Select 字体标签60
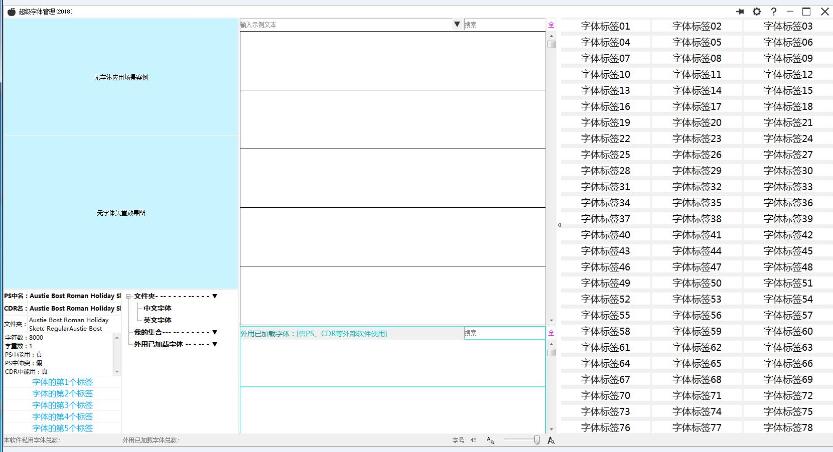 point(788,331)
